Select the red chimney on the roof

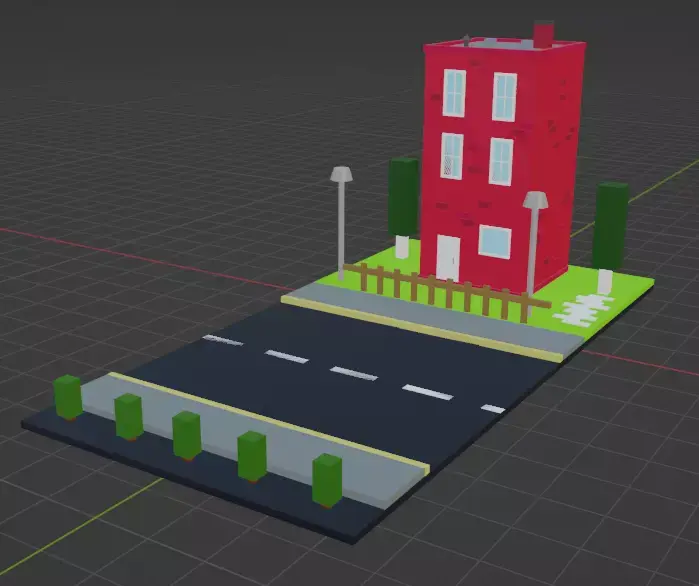point(544,33)
